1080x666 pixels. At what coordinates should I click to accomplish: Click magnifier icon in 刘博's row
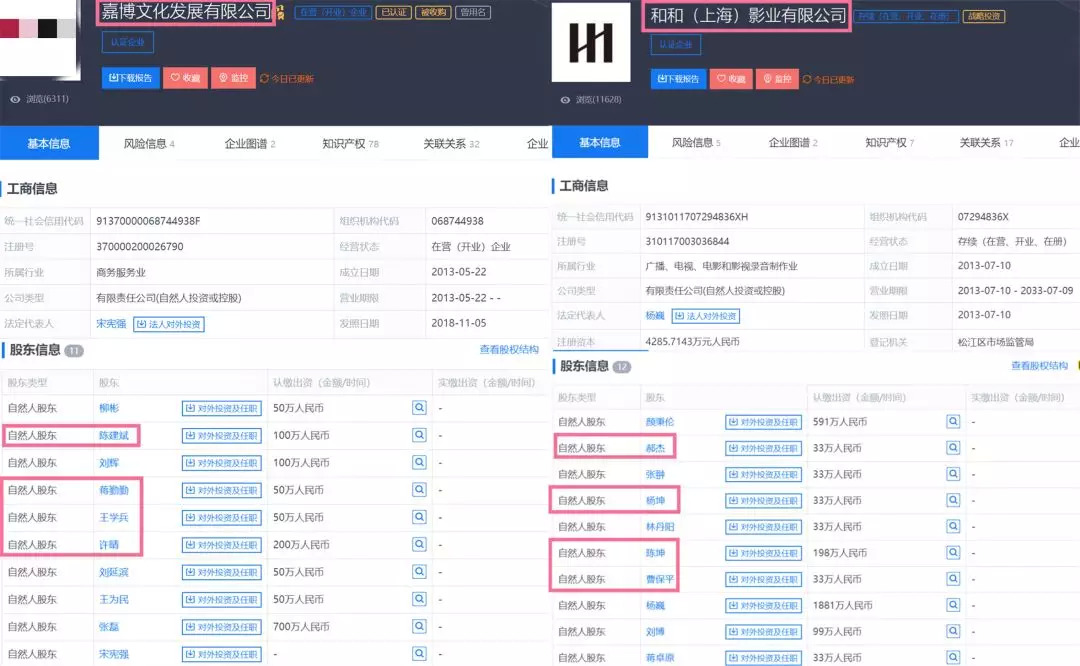953,631
